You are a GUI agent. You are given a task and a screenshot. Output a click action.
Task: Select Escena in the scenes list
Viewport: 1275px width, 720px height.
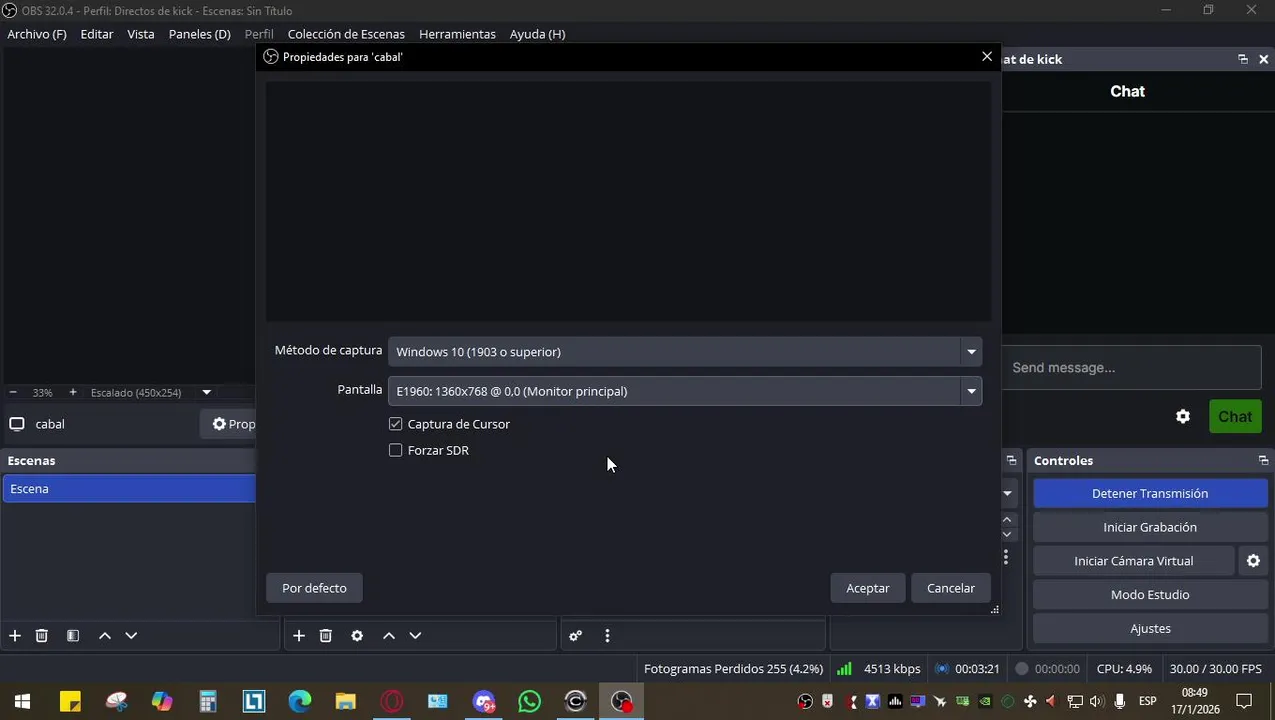pos(129,489)
